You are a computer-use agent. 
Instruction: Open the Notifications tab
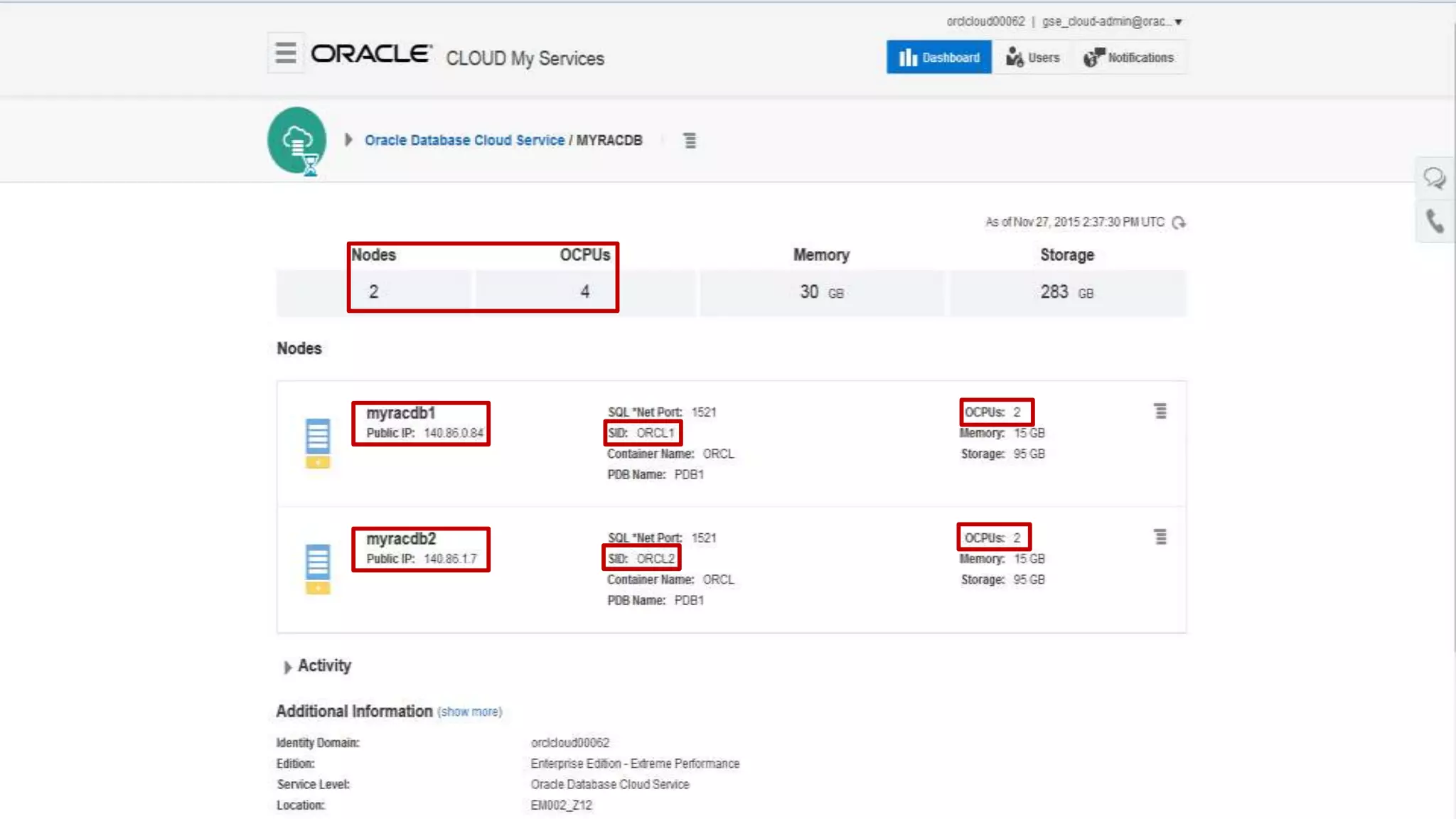click(1129, 57)
